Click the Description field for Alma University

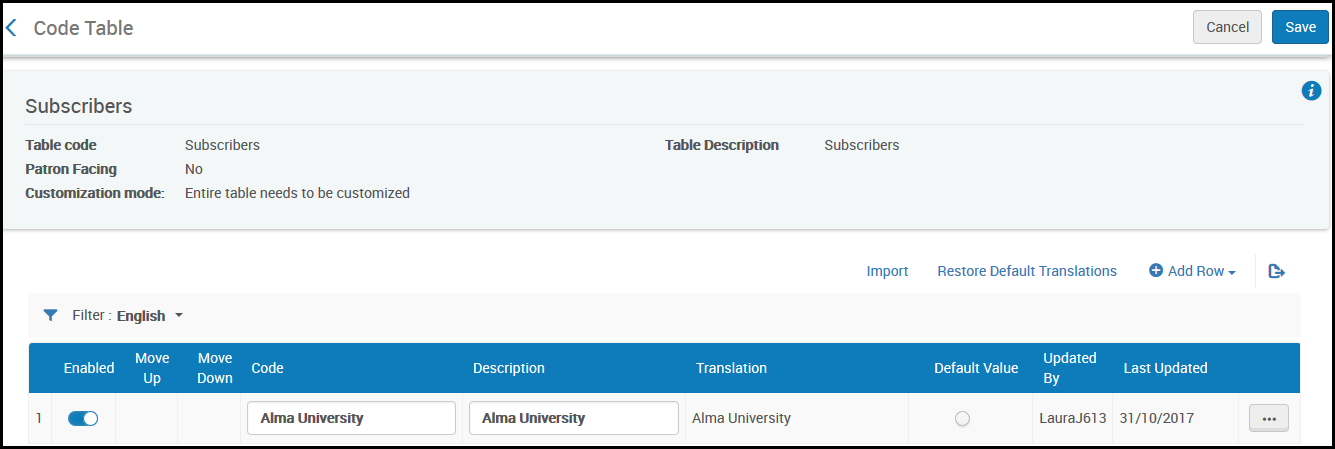coord(574,418)
